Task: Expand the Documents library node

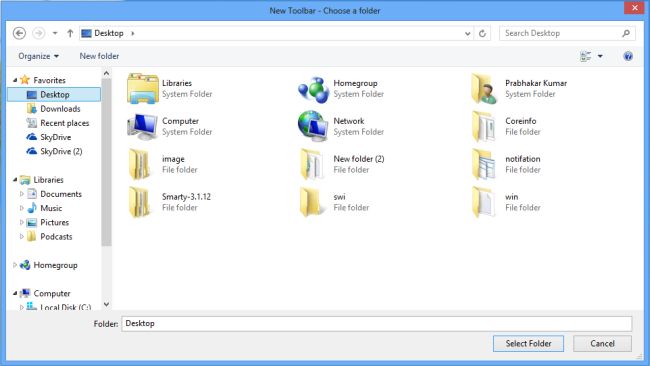Action: click(22, 194)
